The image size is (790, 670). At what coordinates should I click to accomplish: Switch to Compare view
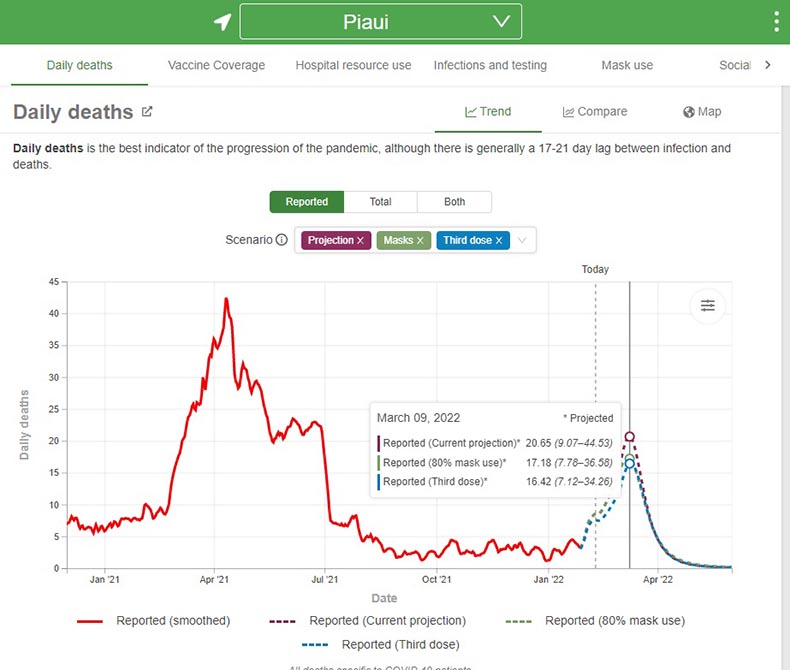click(595, 111)
